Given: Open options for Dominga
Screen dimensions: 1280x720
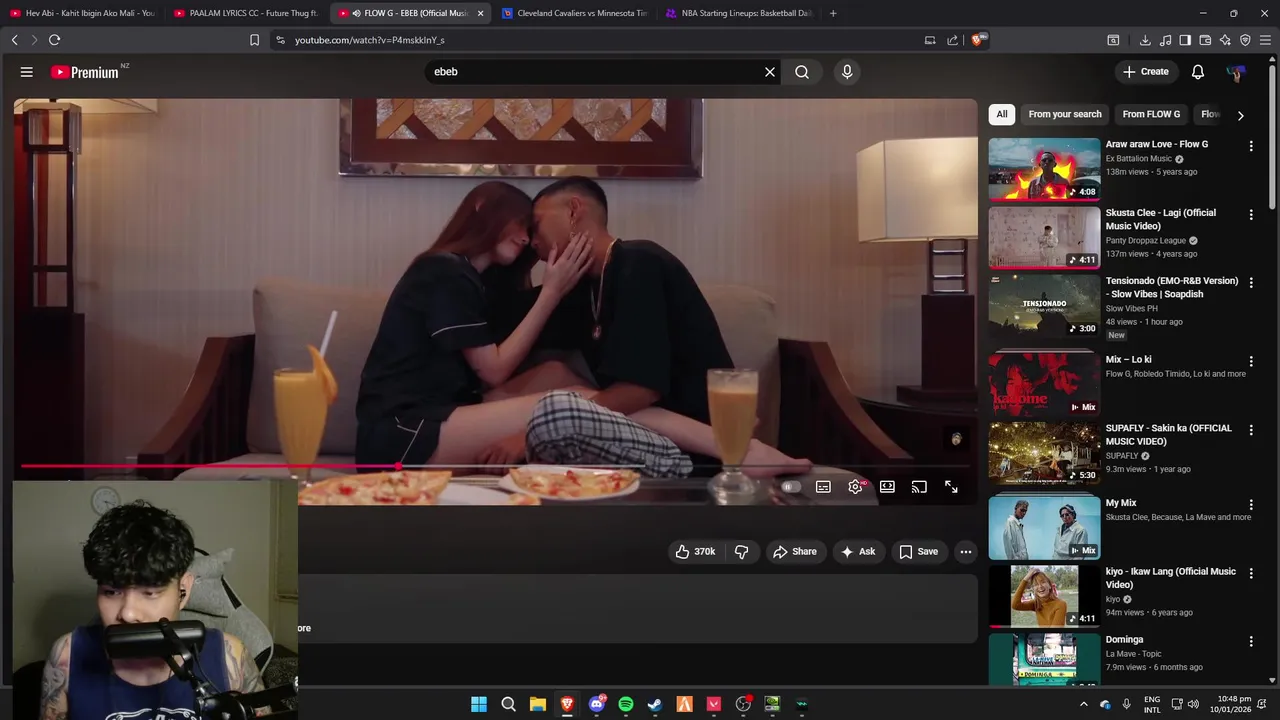Looking at the screenshot, I should [1251, 641].
